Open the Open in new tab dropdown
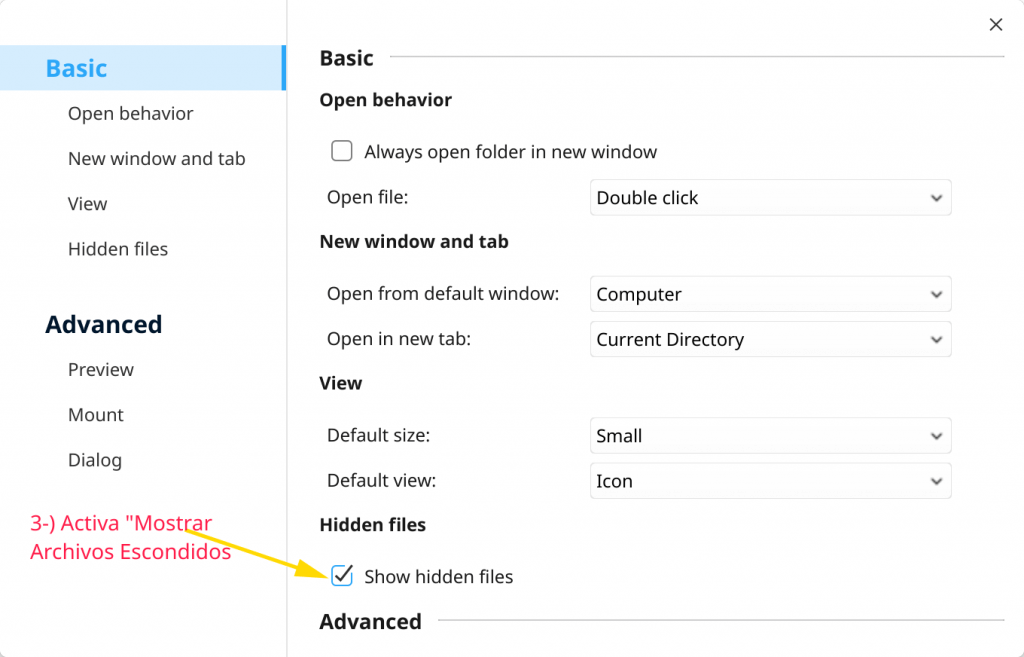The width and height of the screenshot is (1024, 657). pos(770,340)
